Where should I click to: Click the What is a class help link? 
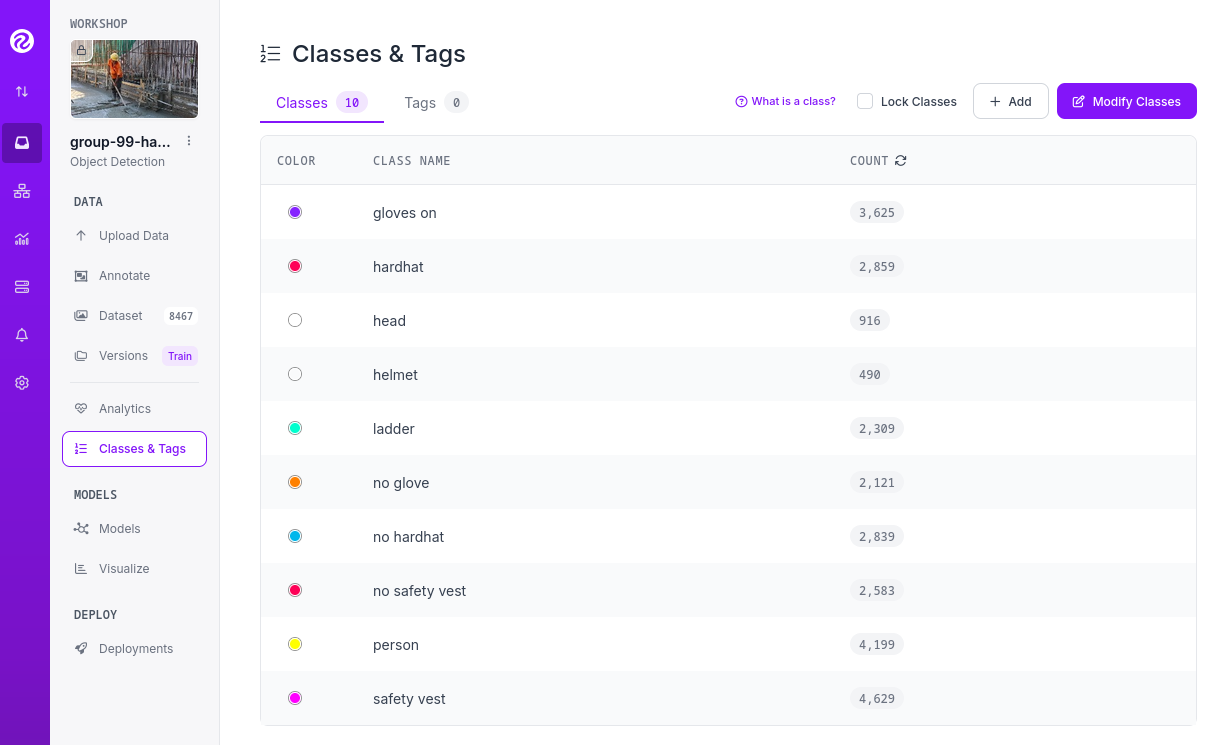[x=785, y=101]
